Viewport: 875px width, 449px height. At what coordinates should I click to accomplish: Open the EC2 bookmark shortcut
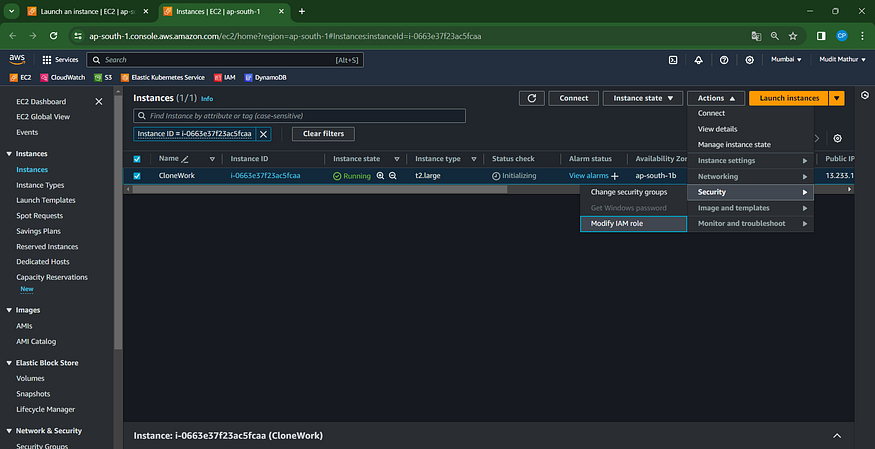(x=21, y=78)
